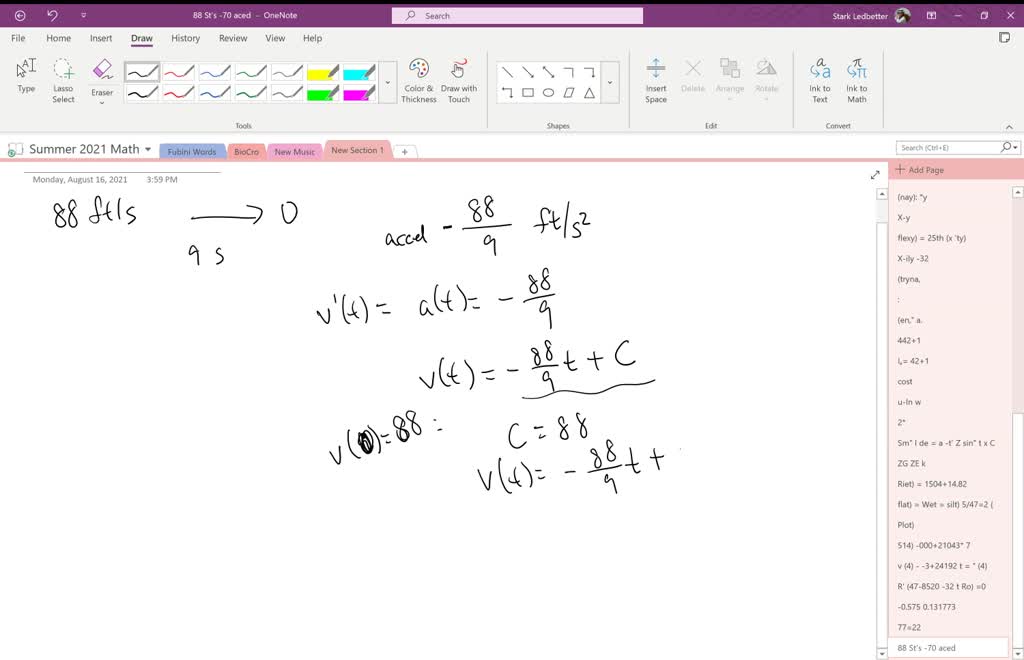Switch to the BioCro section tab

(245, 151)
